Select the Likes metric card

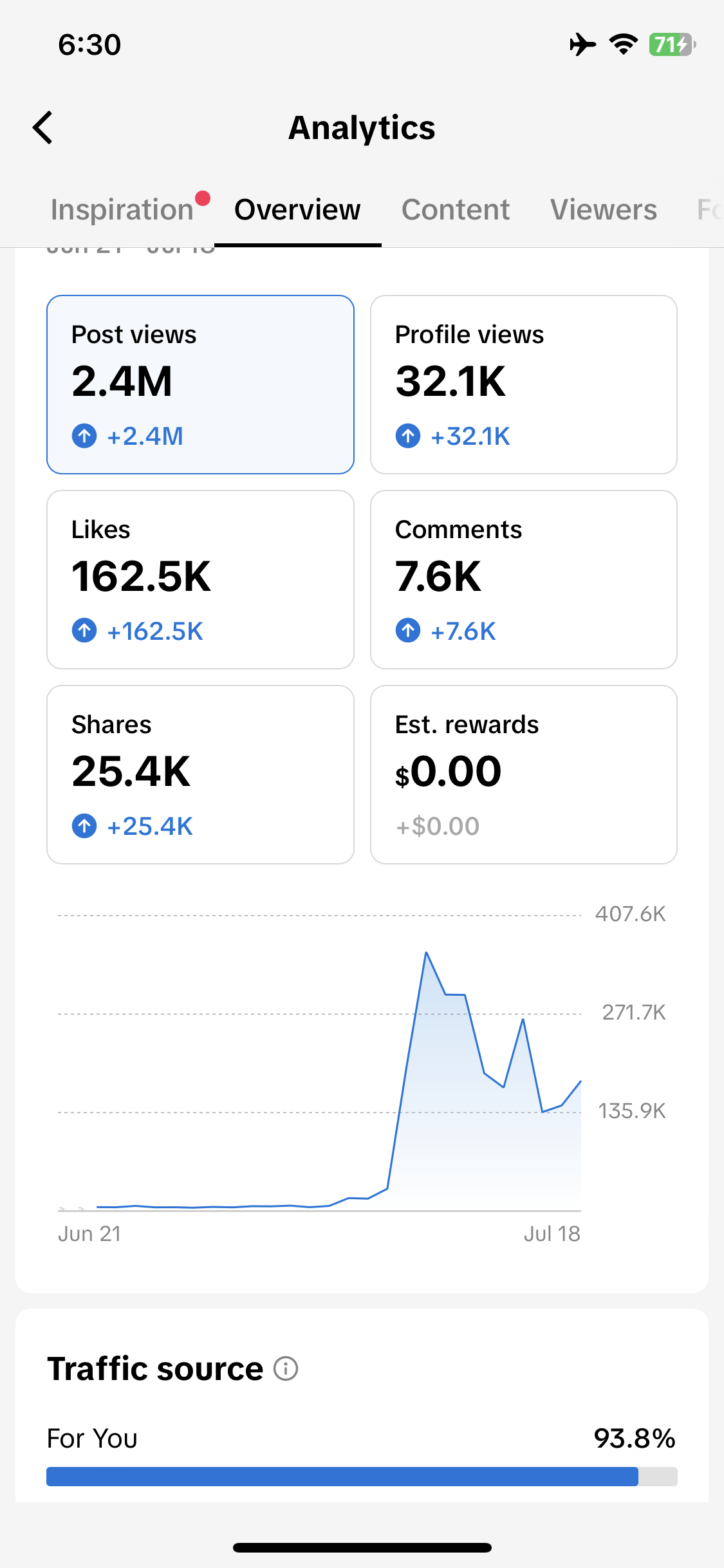tap(200, 580)
